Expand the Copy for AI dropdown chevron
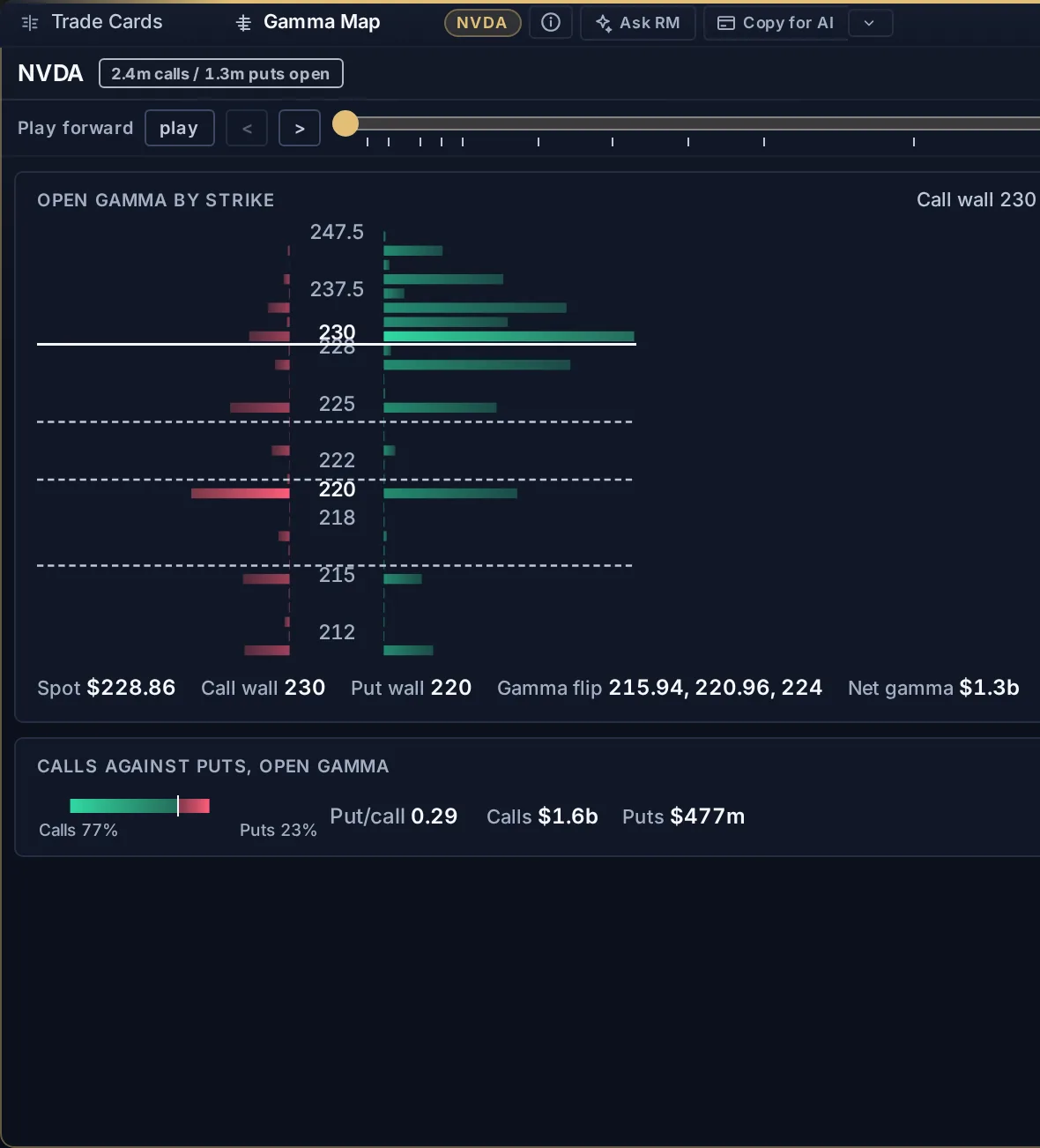The image size is (1040, 1148). (870, 23)
